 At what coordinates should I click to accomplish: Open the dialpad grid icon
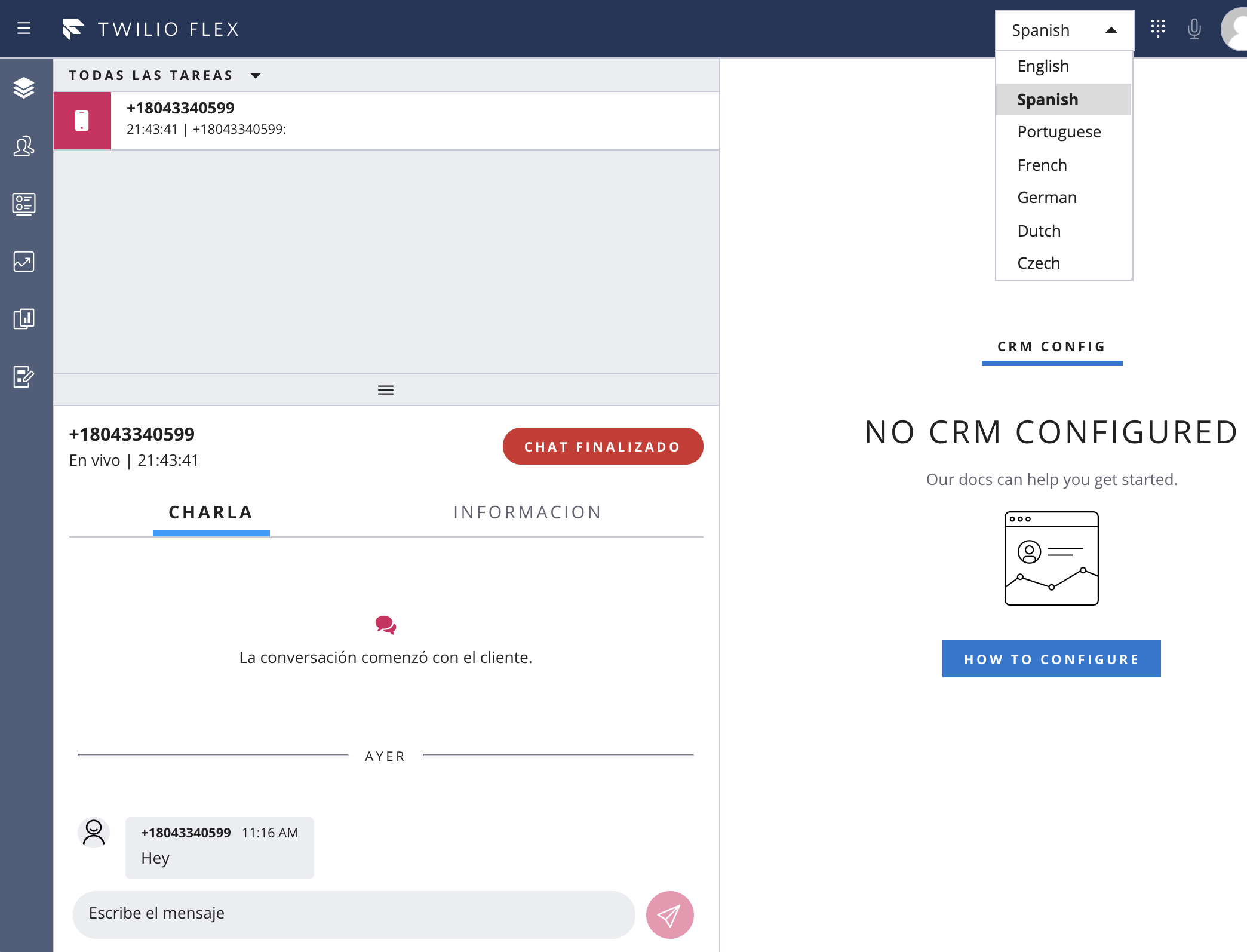[x=1157, y=28]
